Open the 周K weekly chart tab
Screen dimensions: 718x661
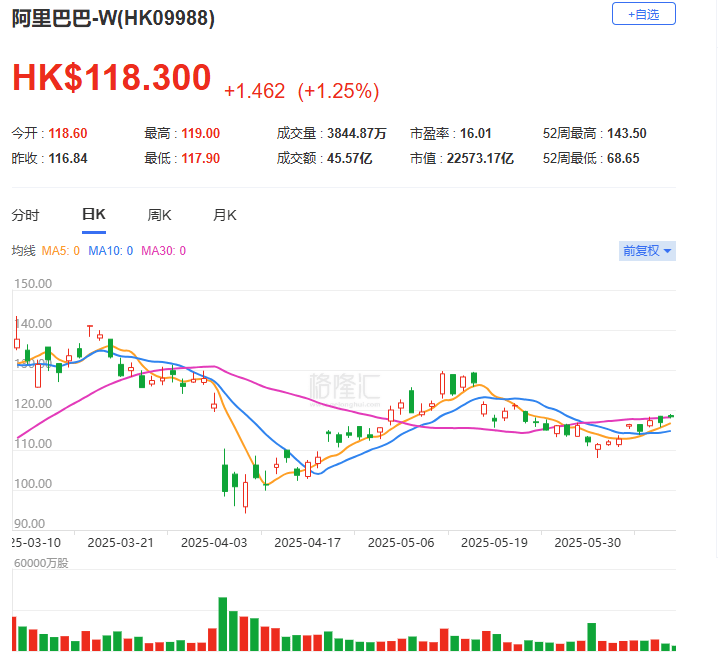159,215
